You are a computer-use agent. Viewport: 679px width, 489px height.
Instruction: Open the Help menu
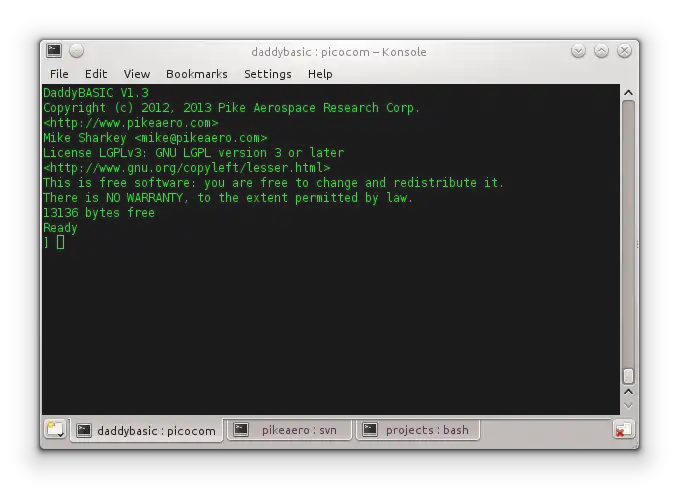point(320,74)
